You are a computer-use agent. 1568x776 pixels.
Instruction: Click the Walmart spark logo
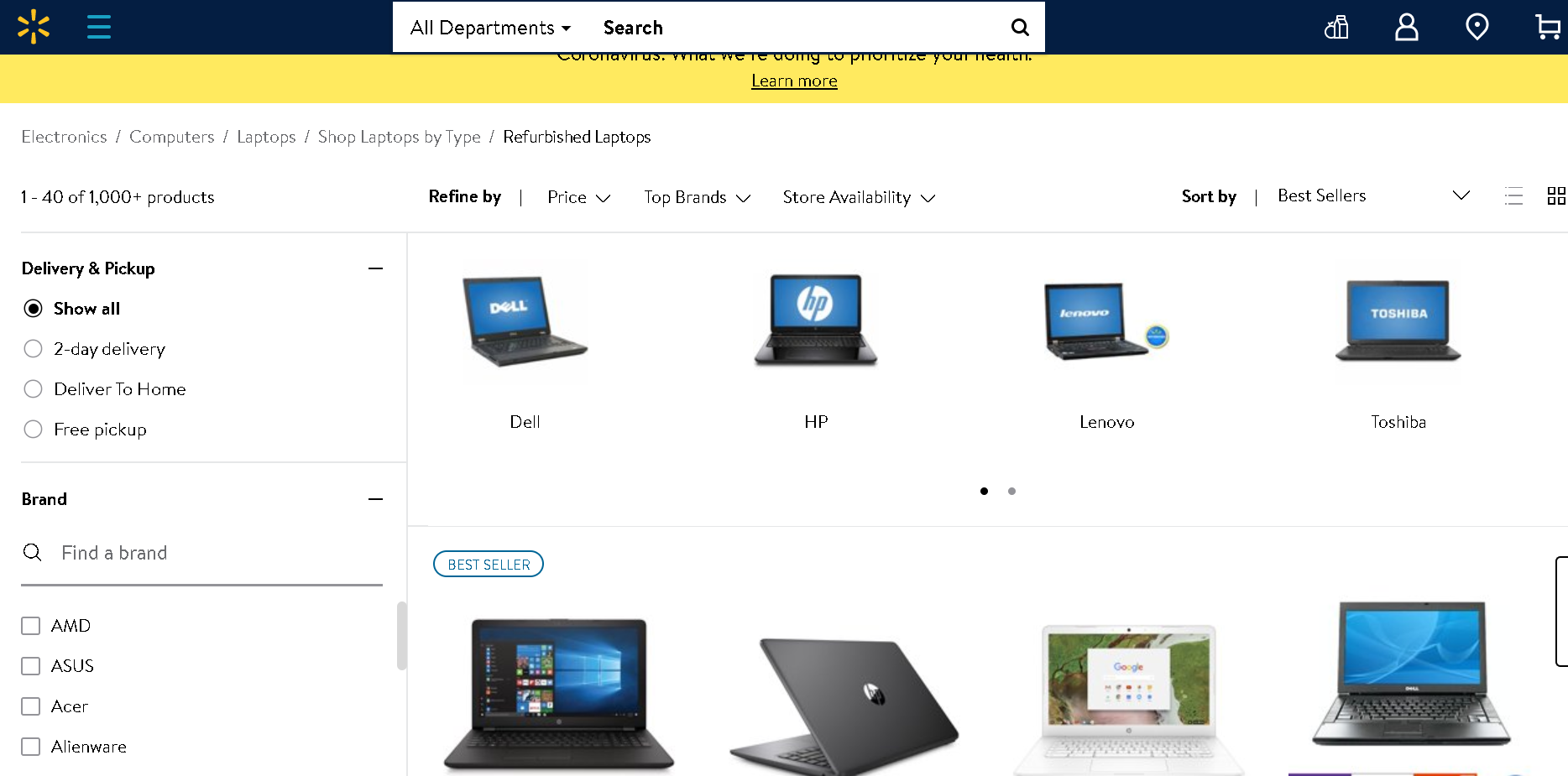click(34, 27)
